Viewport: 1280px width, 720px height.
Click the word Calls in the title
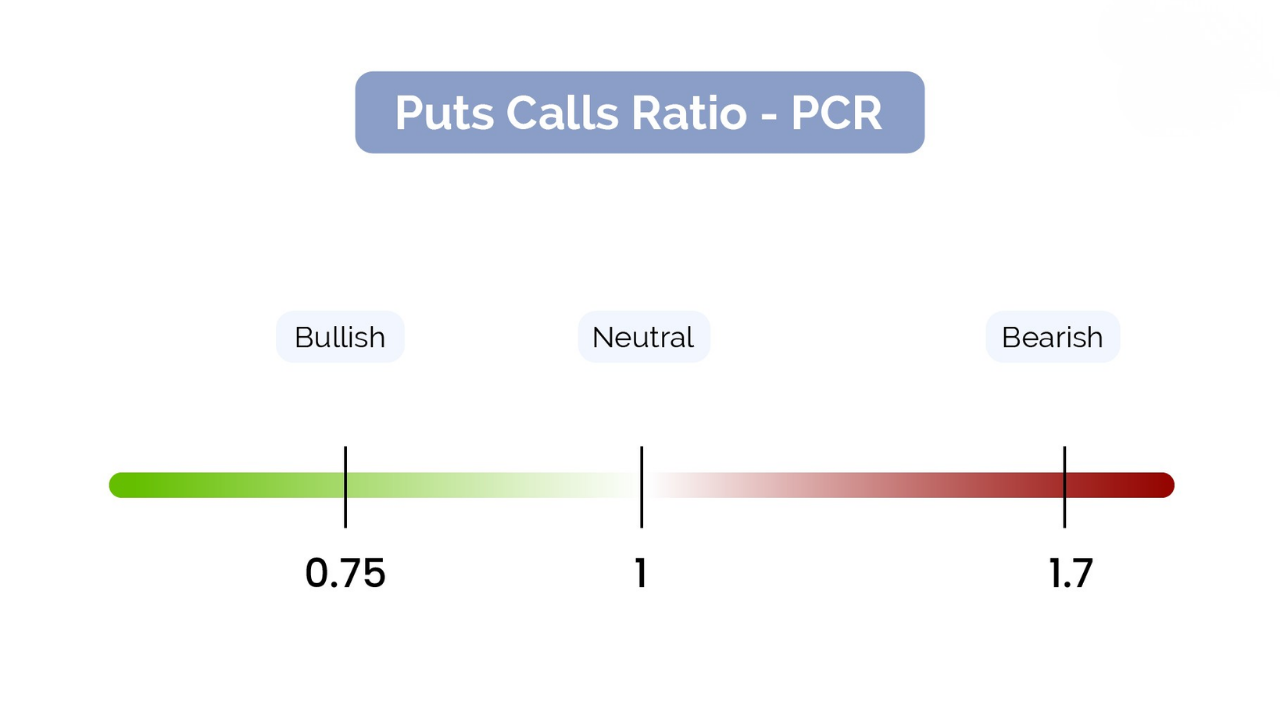pyautogui.click(x=563, y=113)
